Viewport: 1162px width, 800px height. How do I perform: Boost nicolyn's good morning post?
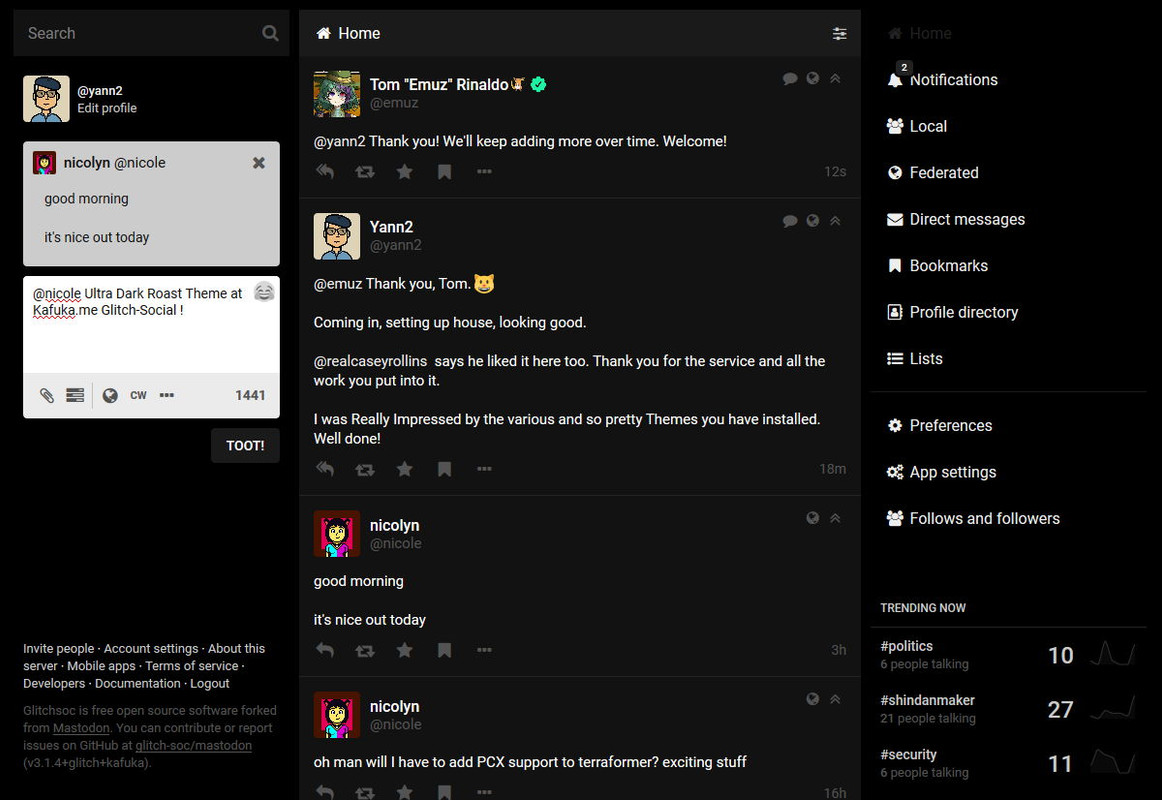click(x=365, y=650)
